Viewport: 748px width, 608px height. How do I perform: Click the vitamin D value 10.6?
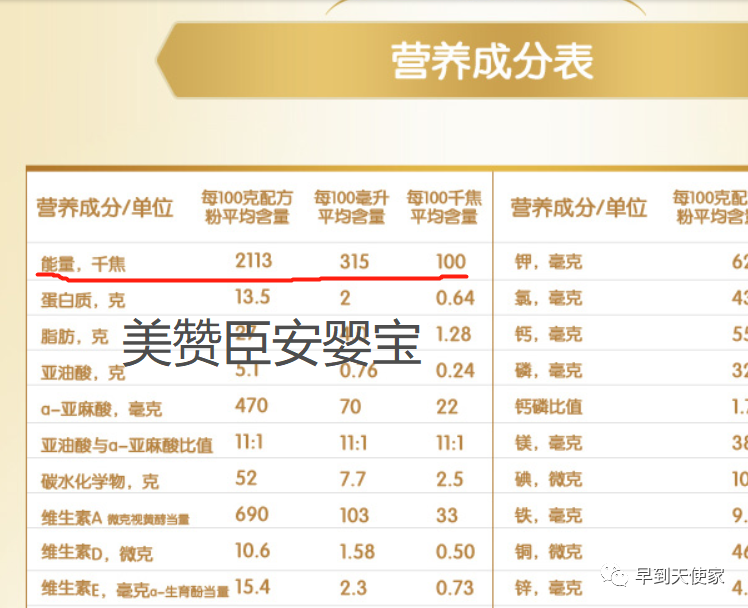(x=252, y=551)
